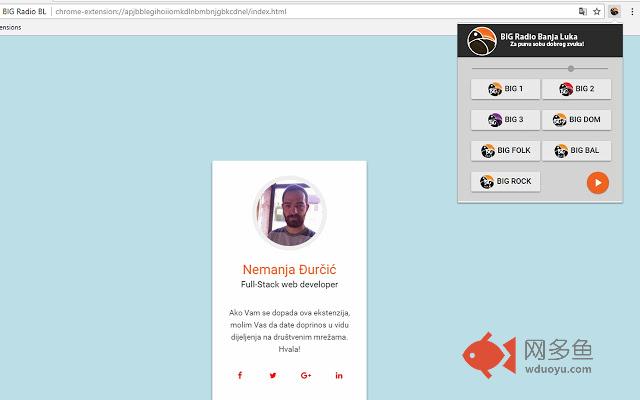This screenshot has width=640, height=400.
Task: Open the translate page icon in address bar
Action: (x=583, y=11)
